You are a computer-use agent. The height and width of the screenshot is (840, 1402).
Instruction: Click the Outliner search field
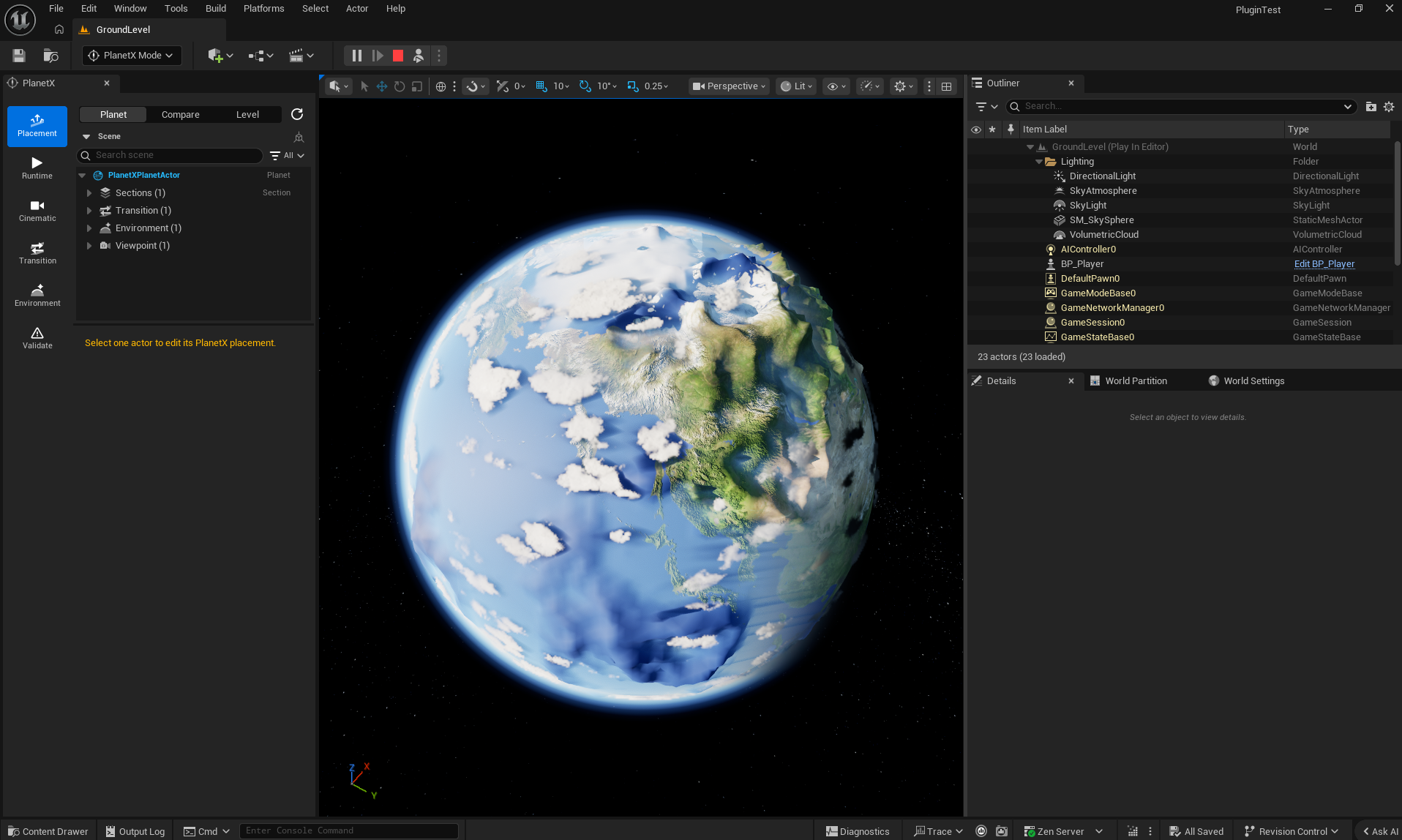point(1182,107)
